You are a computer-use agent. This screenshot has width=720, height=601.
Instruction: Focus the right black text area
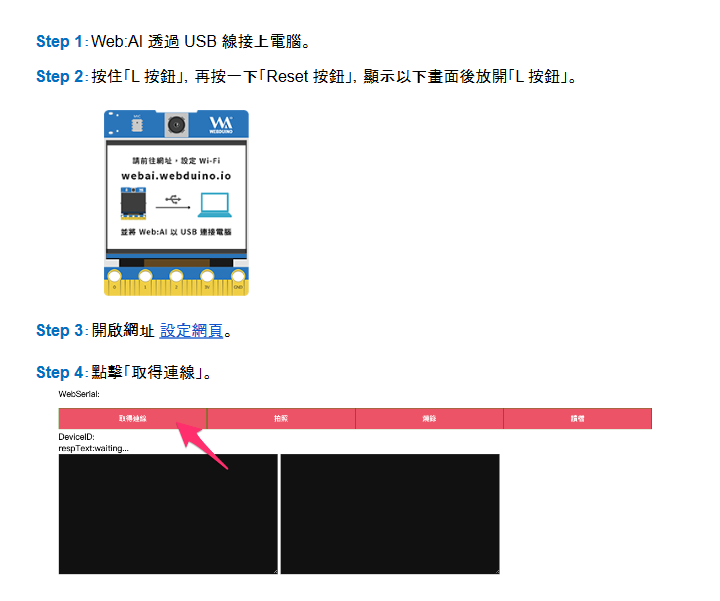click(x=390, y=513)
